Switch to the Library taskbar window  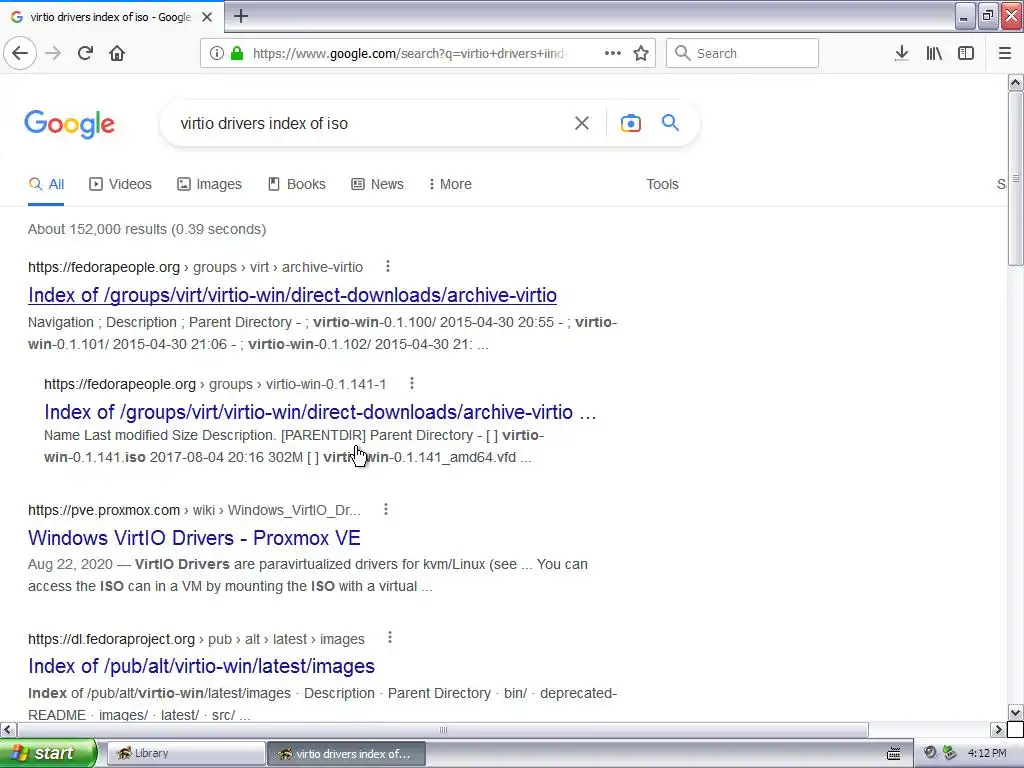pyautogui.click(x=185, y=754)
